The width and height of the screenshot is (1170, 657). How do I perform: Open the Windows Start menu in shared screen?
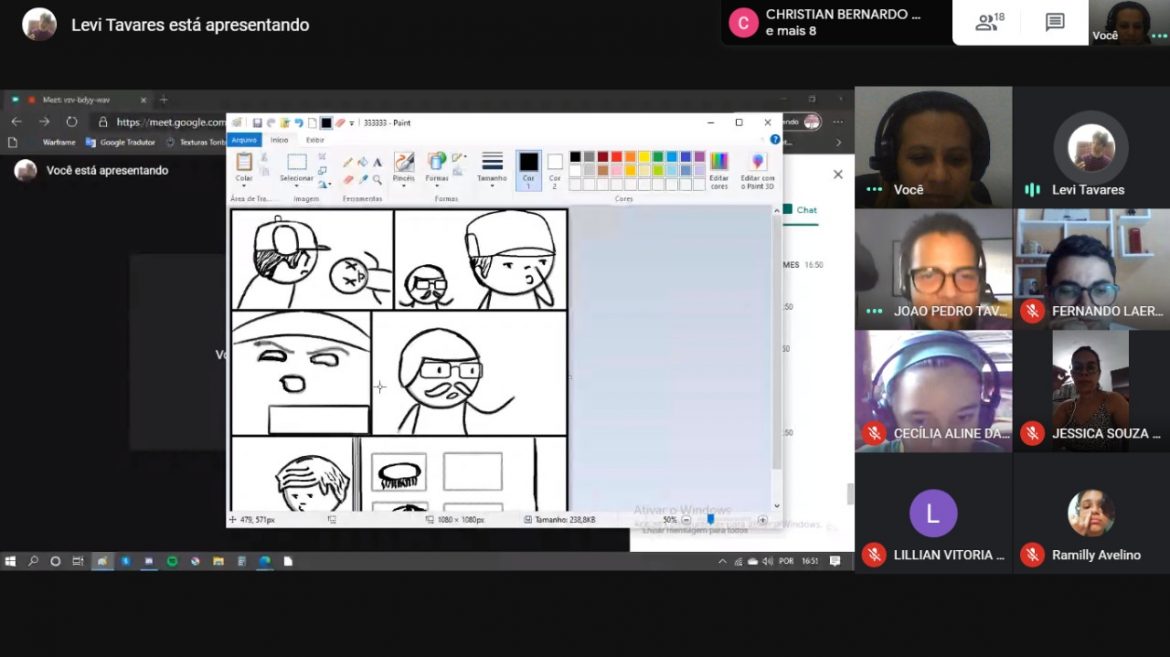click(10, 561)
